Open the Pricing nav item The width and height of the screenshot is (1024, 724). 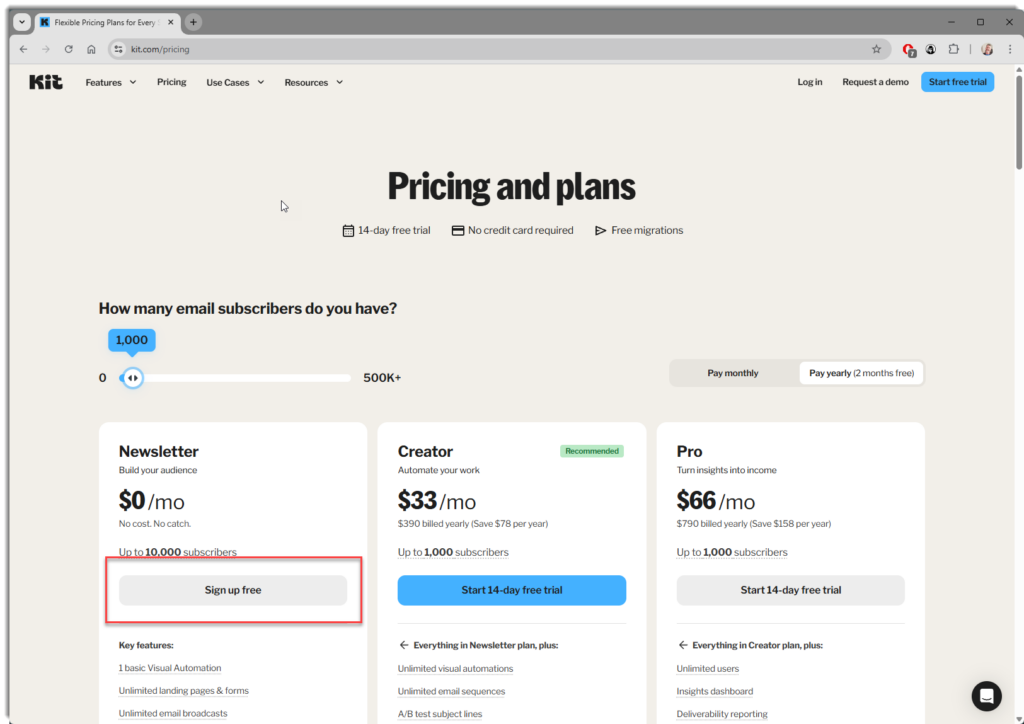pyautogui.click(x=171, y=82)
